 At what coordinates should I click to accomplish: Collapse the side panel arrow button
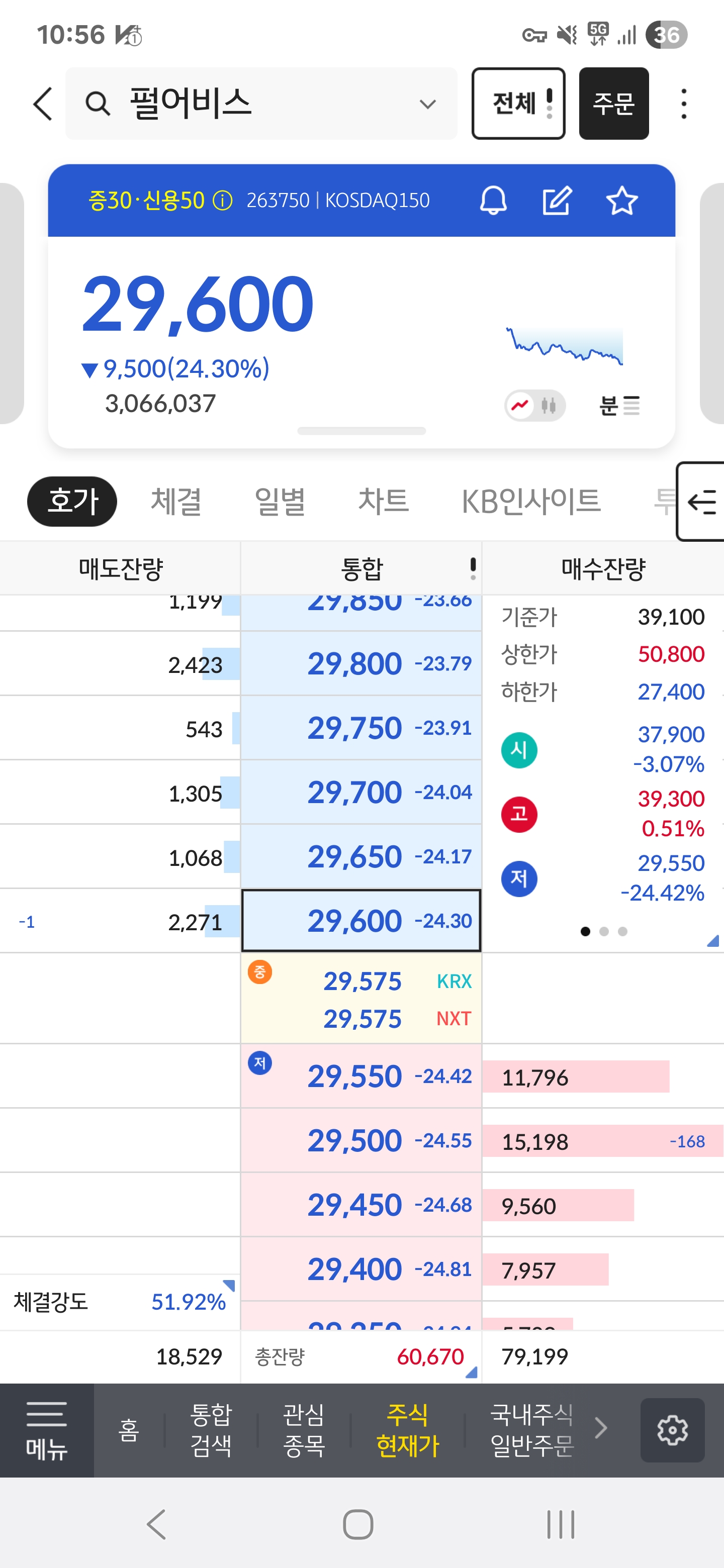coord(701,502)
